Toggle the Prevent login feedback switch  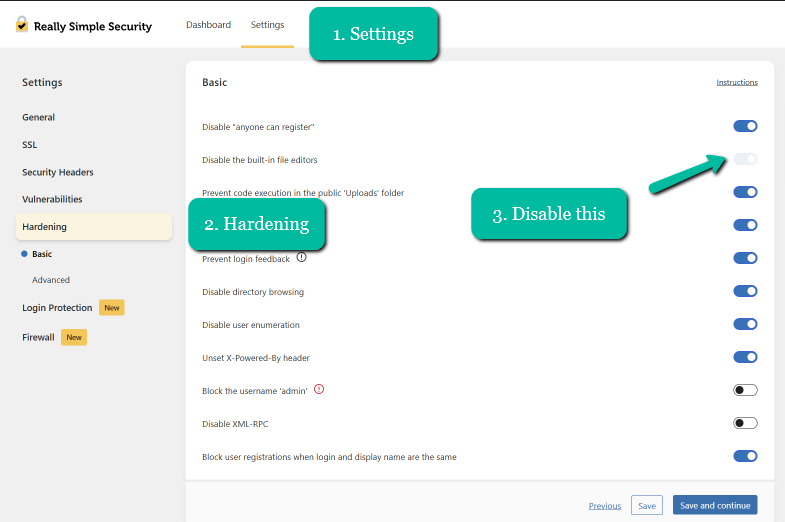coord(745,258)
